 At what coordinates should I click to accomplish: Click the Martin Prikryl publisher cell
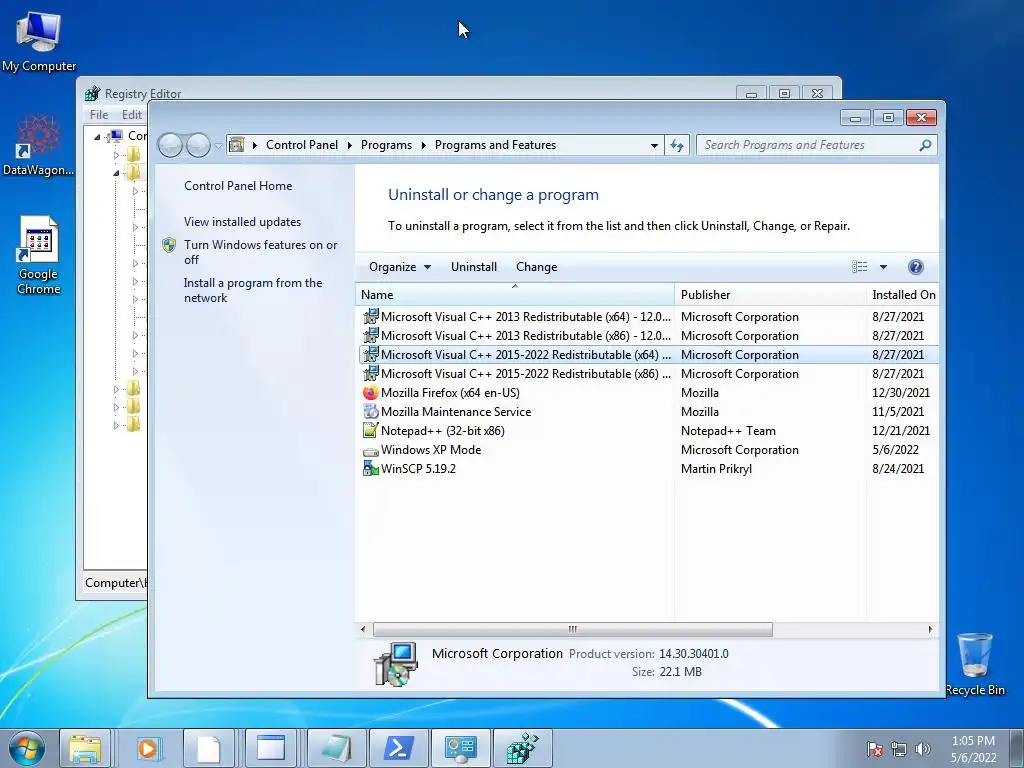point(716,468)
